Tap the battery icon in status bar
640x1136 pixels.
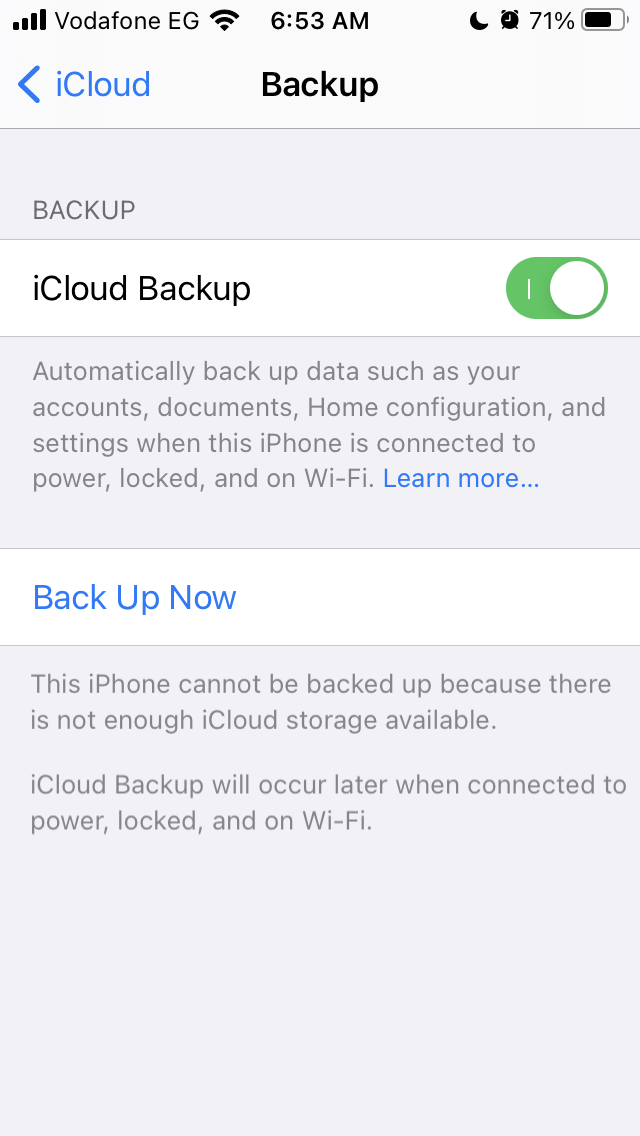tap(606, 20)
